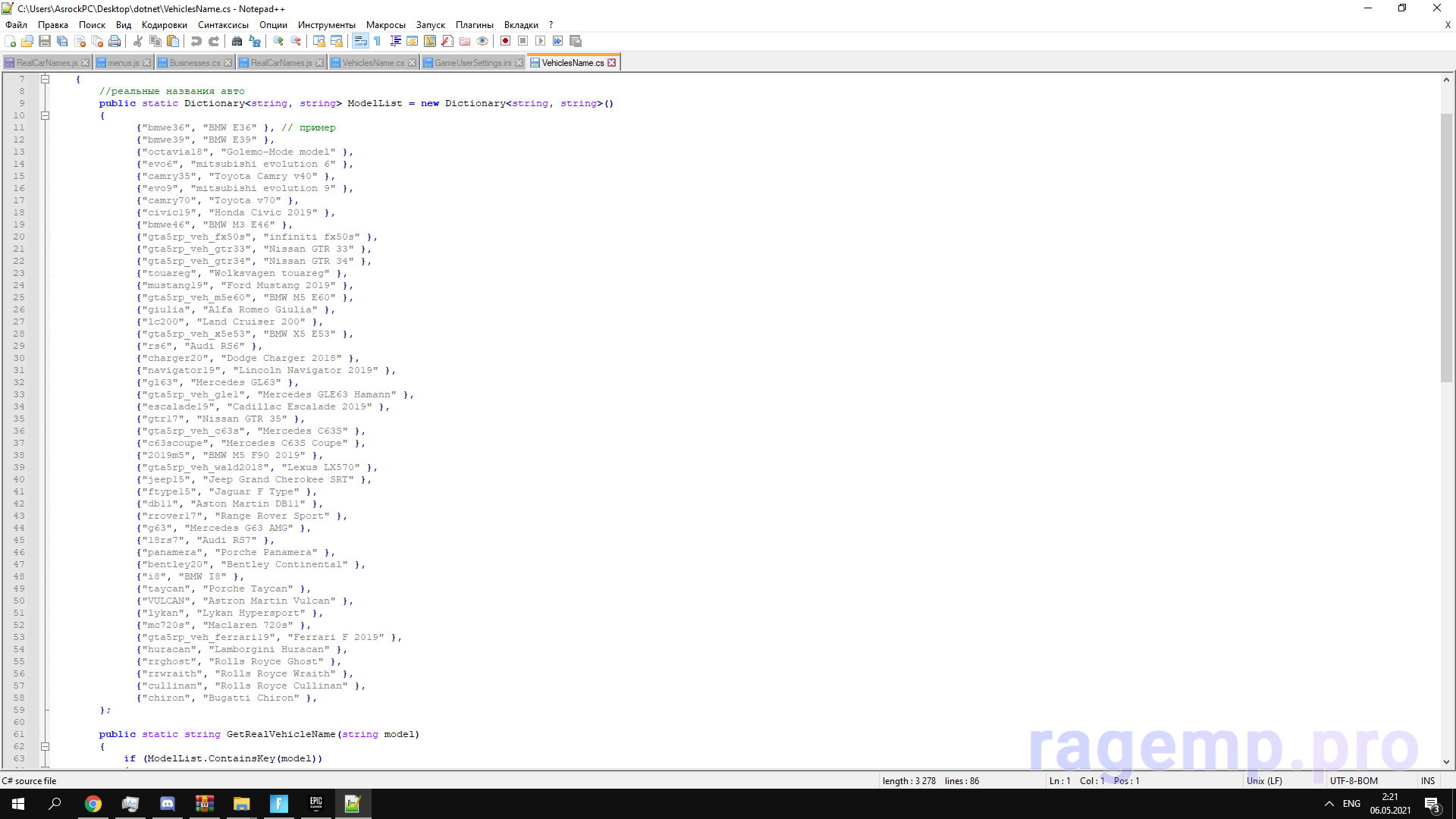The width and height of the screenshot is (1456, 819).
Task: Click the Undo arrow icon
Action: 196,41
